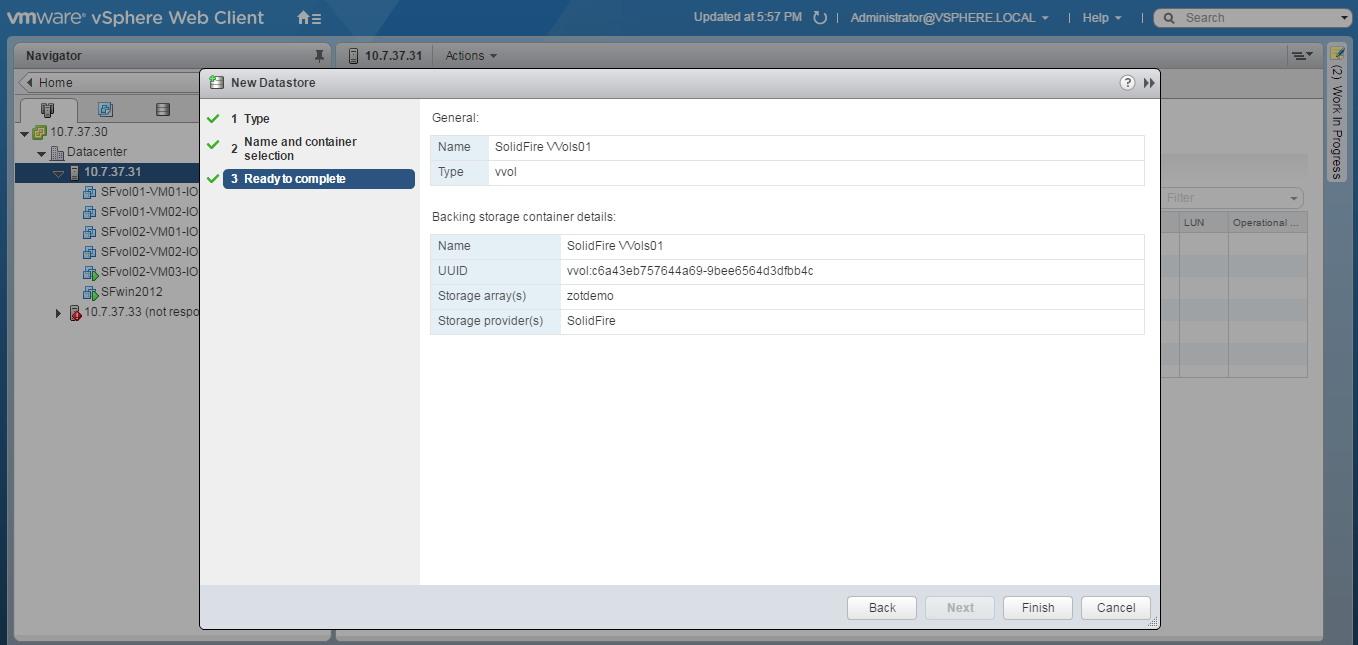Refresh the vSphere Web Client view
The width and height of the screenshot is (1358, 645).
tap(820, 18)
